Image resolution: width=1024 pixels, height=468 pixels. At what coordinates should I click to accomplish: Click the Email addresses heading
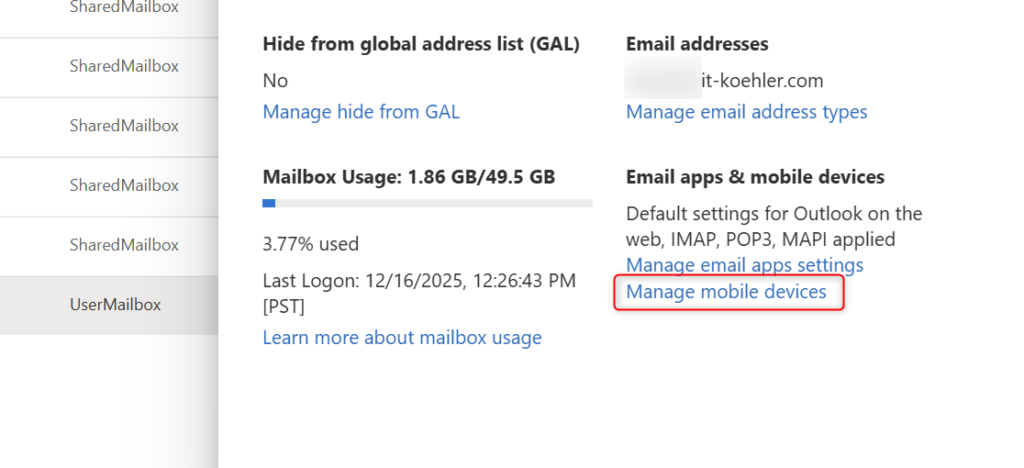[697, 44]
